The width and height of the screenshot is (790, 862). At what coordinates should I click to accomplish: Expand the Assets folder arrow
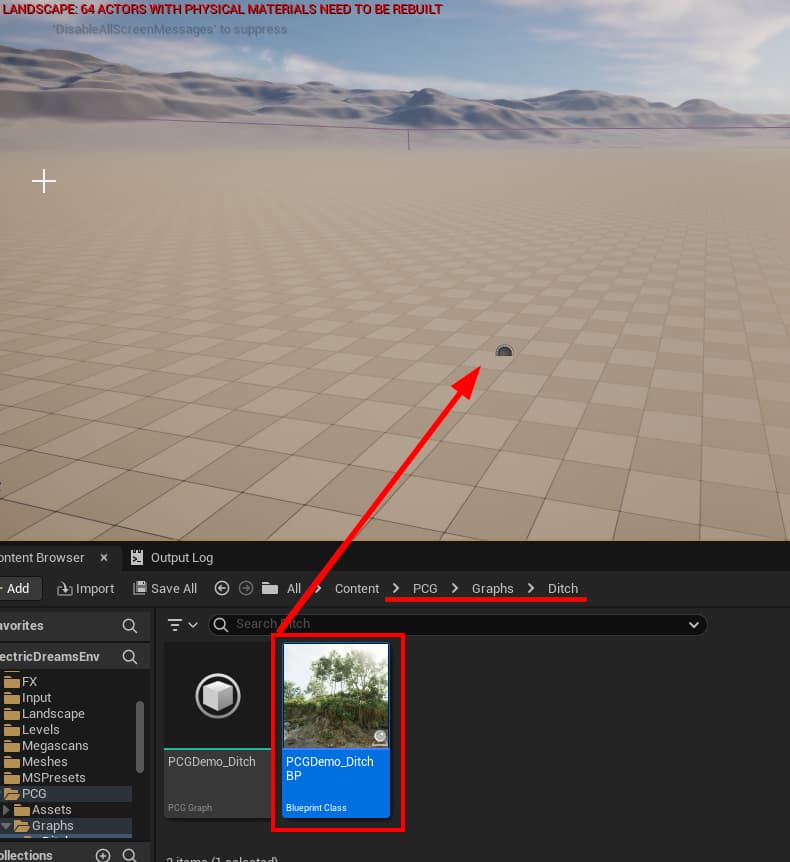point(6,810)
